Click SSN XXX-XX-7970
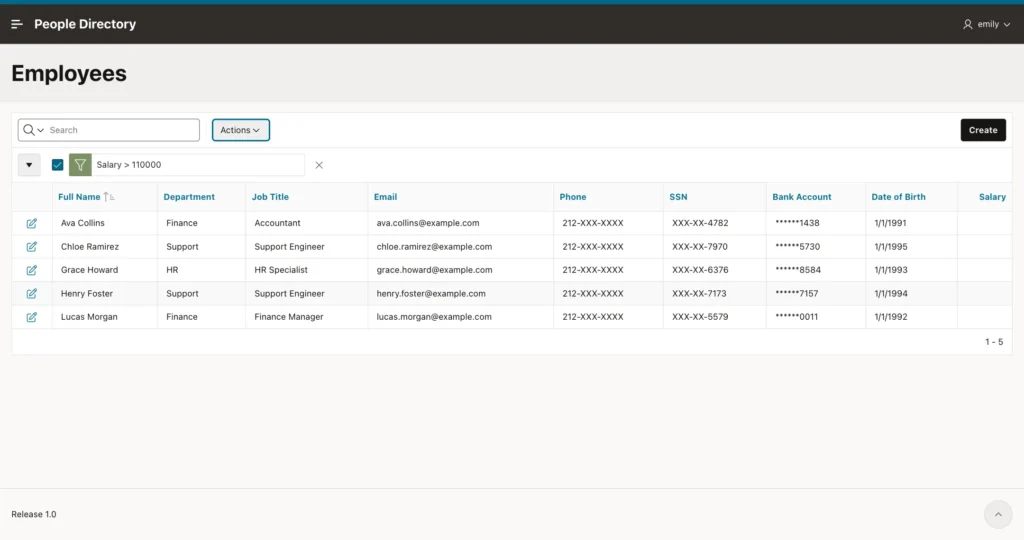The image size is (1024, 540). (700, 246)
